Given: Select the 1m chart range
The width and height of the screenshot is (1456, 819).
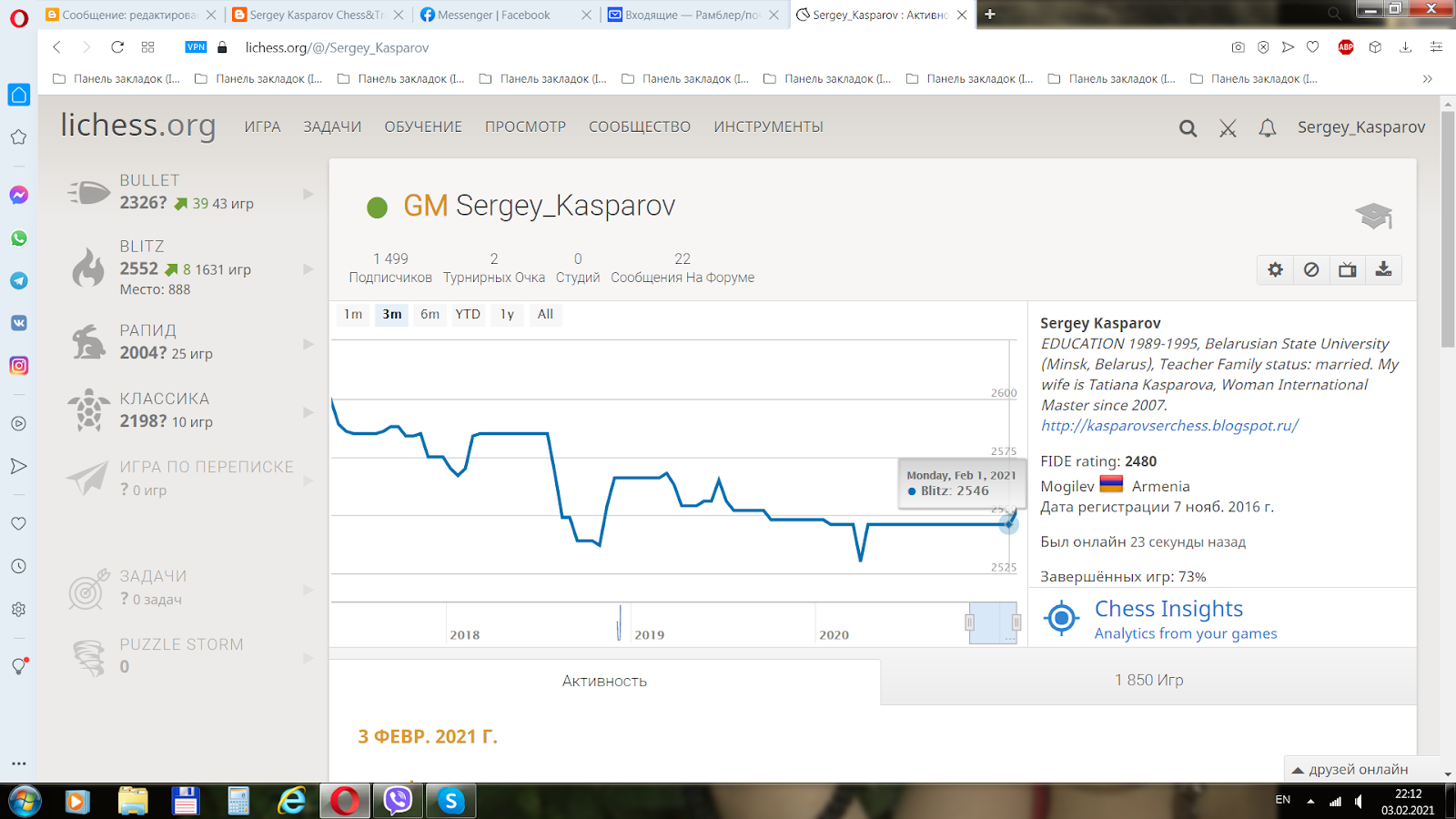Looking at the screenshot, I should pyautogui.click(x=353, y=314).
